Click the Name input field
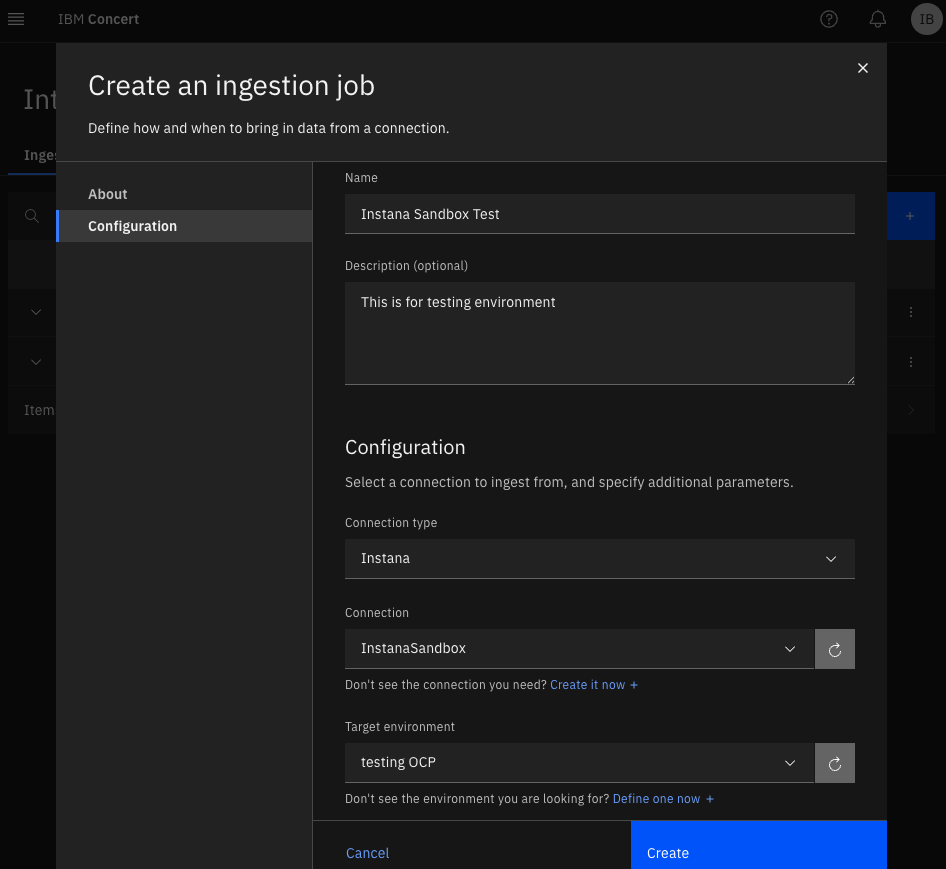 pyautogui.click(x=600, y=214)
